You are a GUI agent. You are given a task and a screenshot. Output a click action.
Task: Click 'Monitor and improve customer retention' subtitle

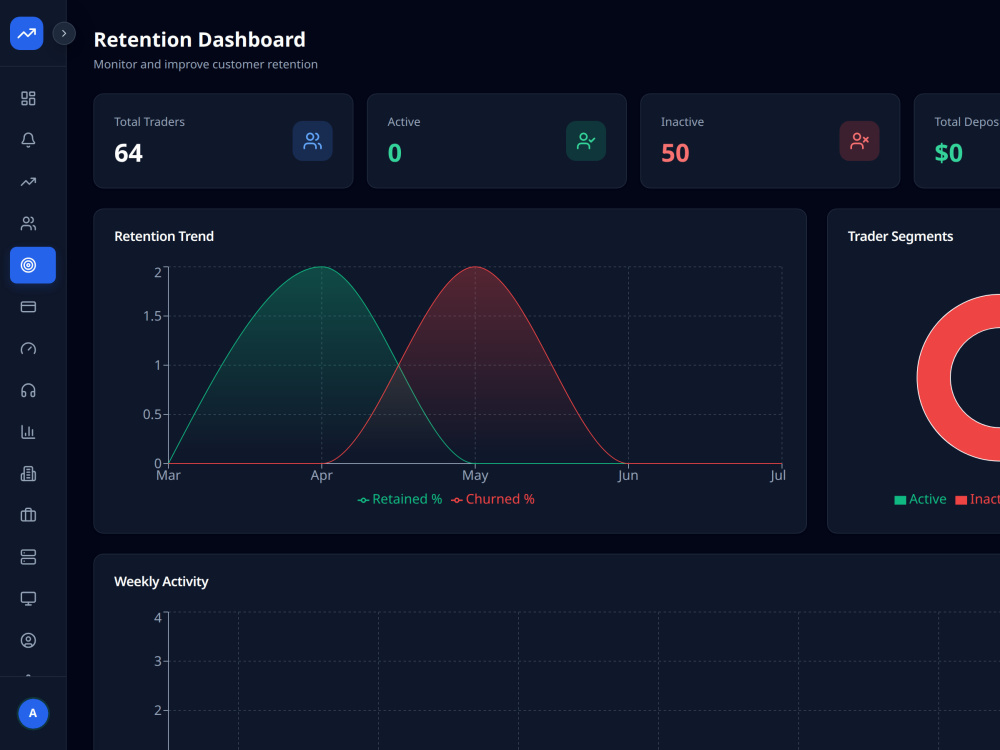click(205, 64)
